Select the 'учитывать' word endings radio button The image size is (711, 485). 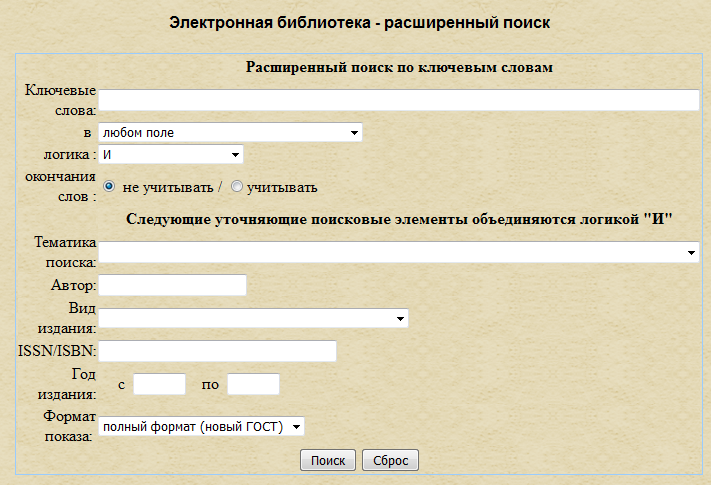tap(237, 187)
